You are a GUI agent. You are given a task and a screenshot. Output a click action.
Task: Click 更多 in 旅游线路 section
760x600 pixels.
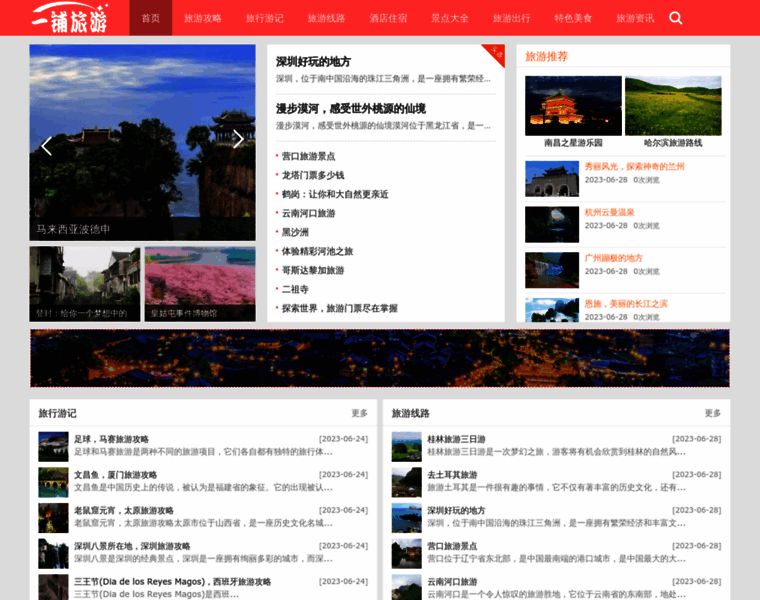pyautogui.click(x=713, y=413)
